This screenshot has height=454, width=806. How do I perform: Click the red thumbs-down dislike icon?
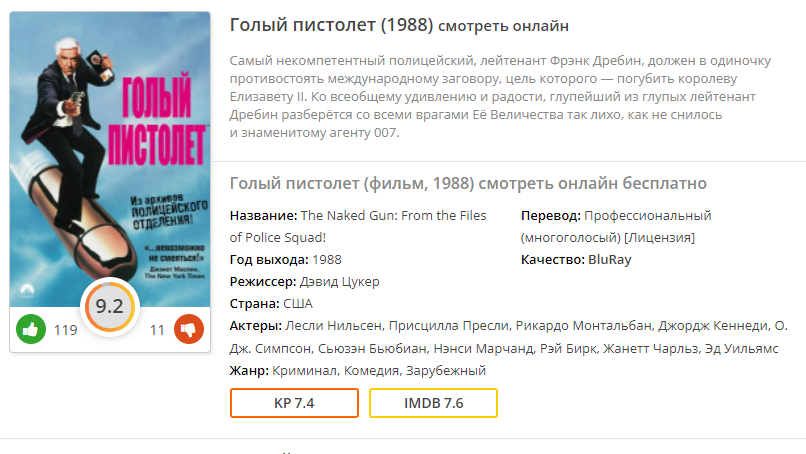click(x=189, y=329)
